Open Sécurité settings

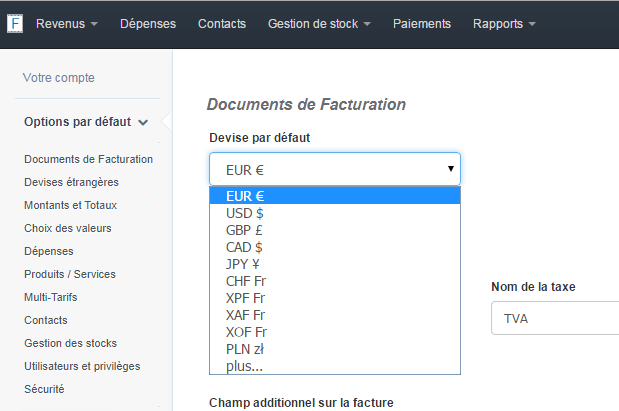tap(44, 389)
